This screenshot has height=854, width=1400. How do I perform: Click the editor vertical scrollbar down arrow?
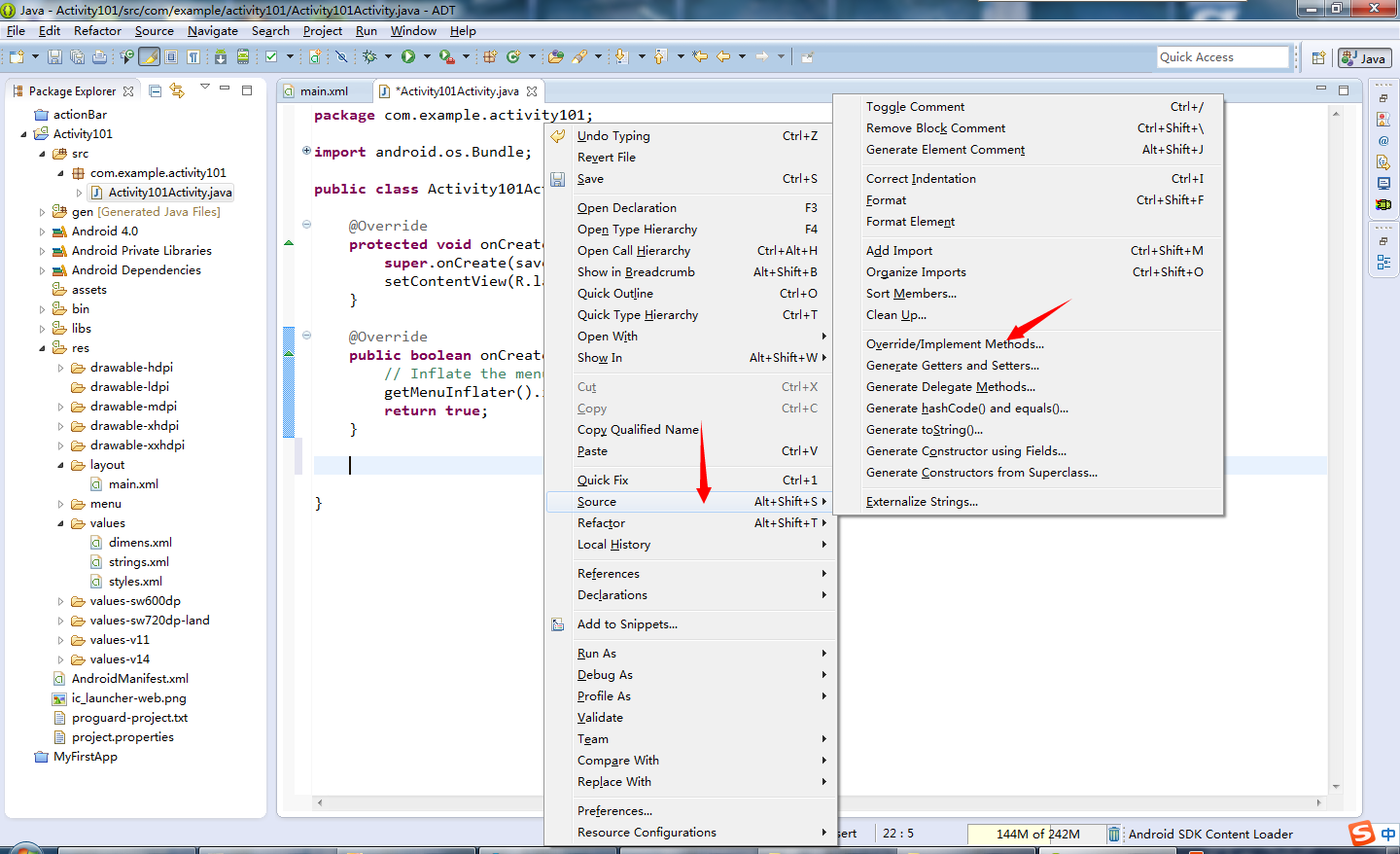click(x=1336, y=786)
